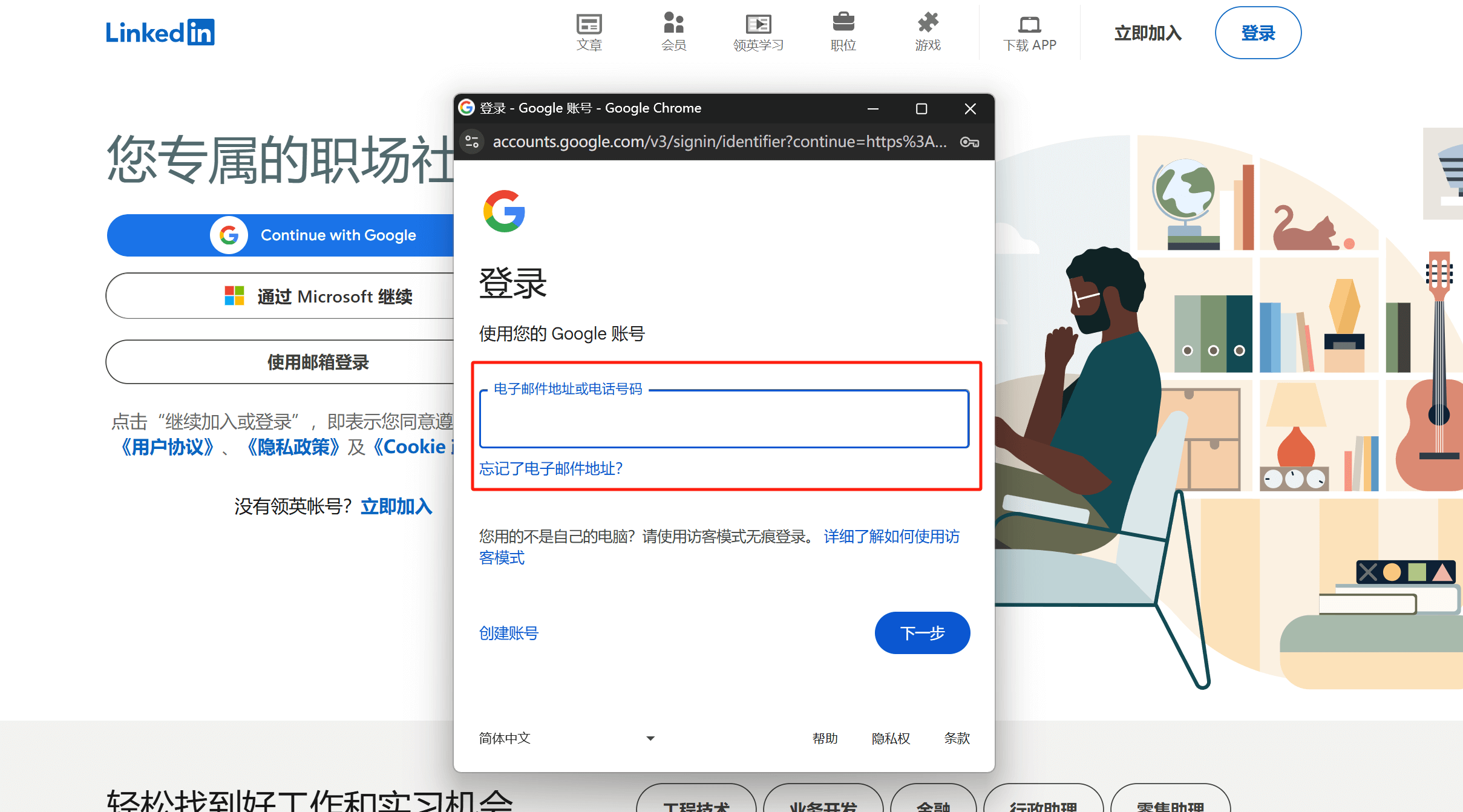This screenshot has height=812, width=1463.
Task: Click 立即加入 next to 没有领英帐号
Action: tap(396, 506)
